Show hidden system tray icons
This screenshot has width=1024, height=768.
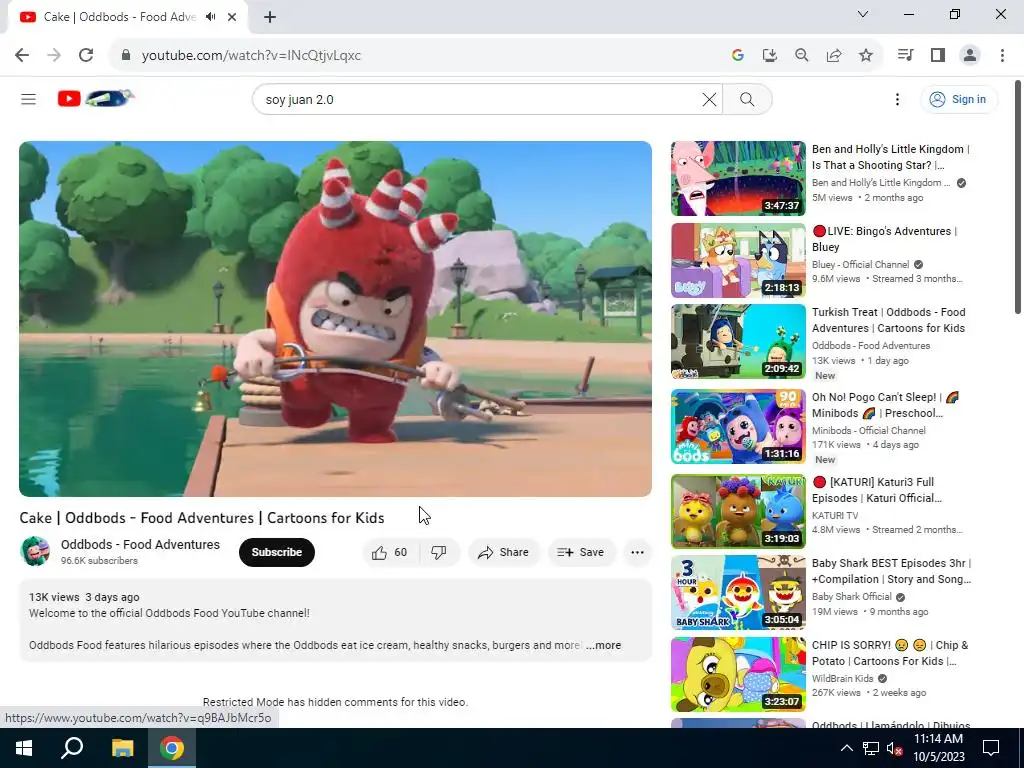coord(846,748)
